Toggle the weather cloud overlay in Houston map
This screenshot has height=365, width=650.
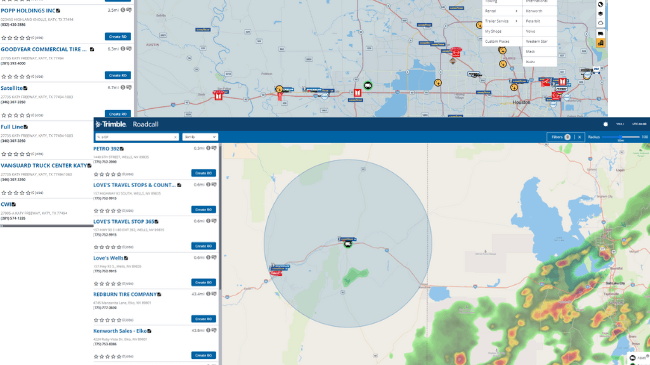click(x=600, y=23)
